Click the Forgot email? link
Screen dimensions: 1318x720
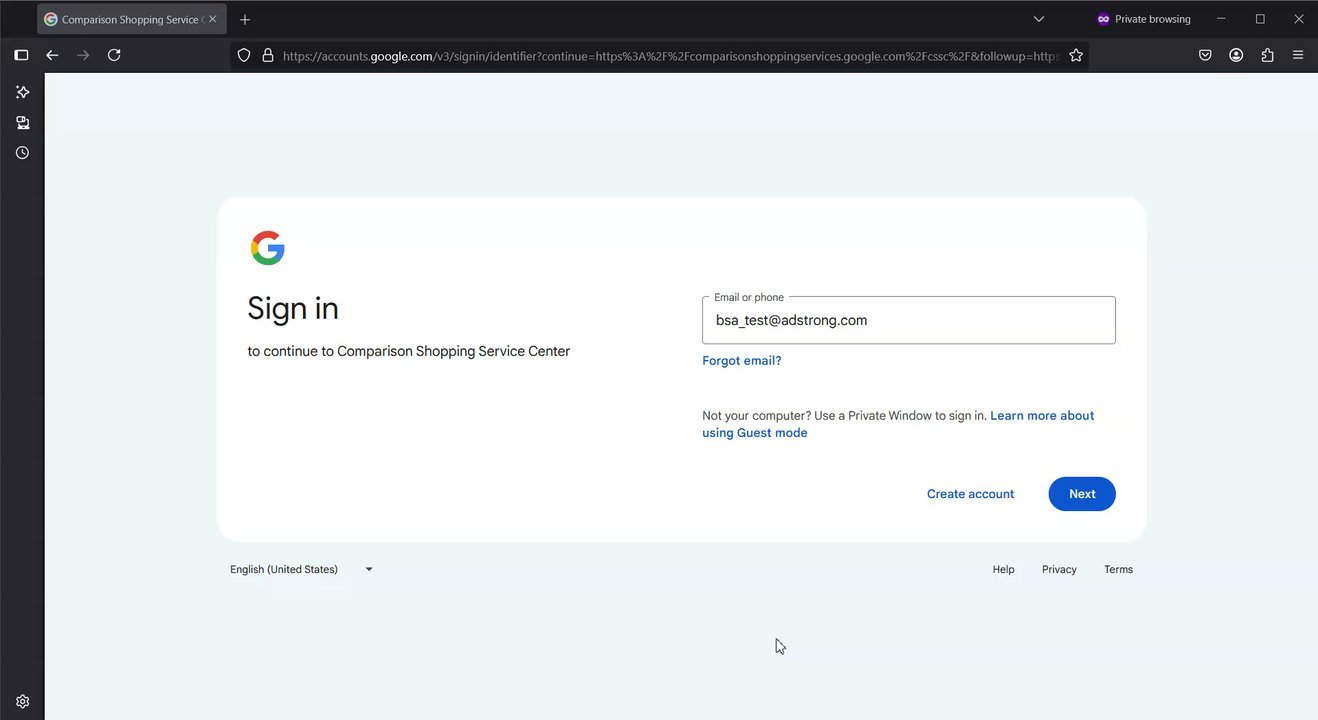[x=741, y=361]
